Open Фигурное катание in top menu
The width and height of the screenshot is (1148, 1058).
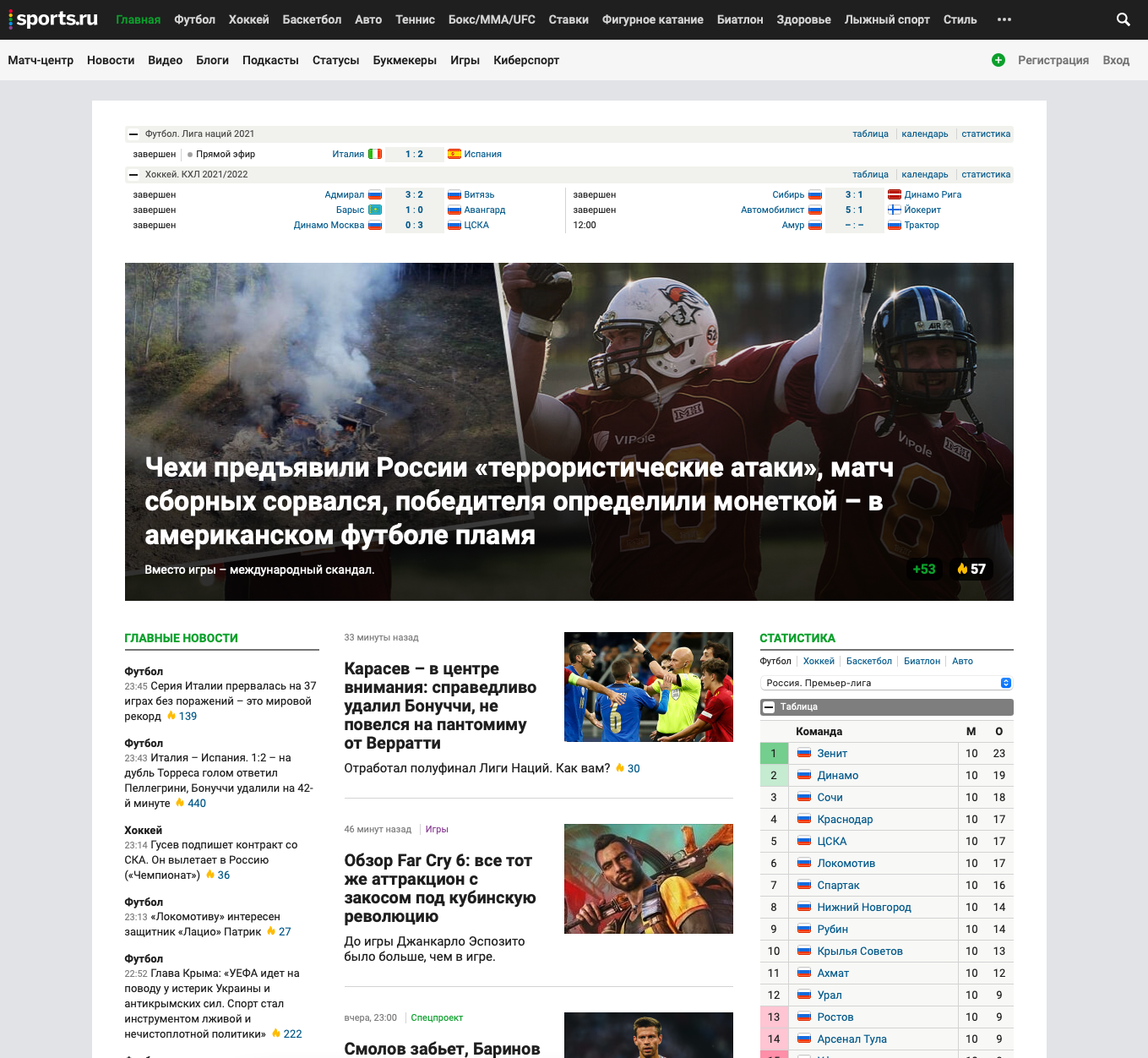pyautogui.click(x=652, y=19)
